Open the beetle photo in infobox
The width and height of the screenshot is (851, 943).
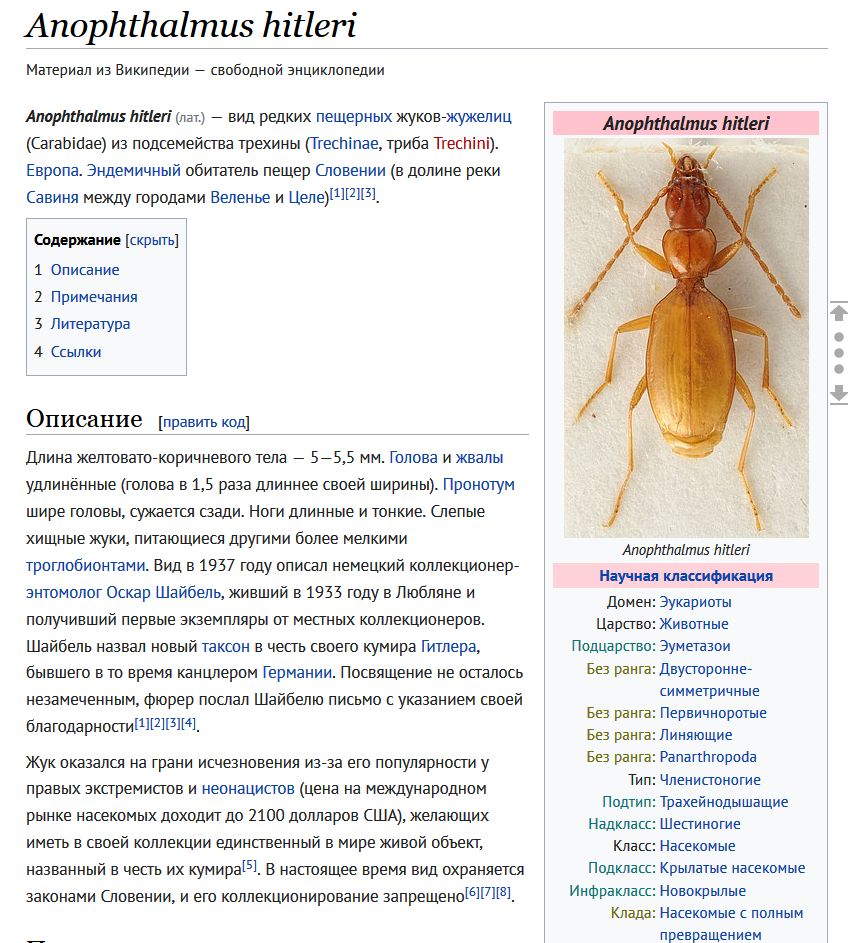686,337
